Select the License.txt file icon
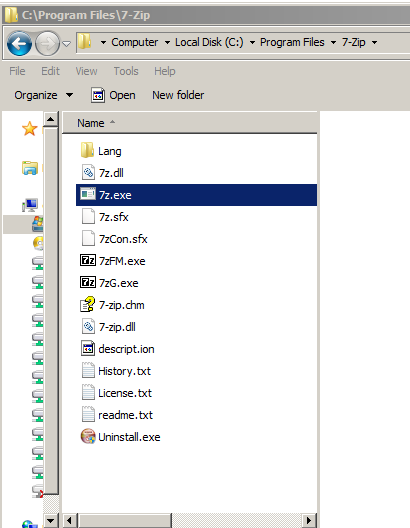The height and width of the screenshot is (528, 410). 88,392
